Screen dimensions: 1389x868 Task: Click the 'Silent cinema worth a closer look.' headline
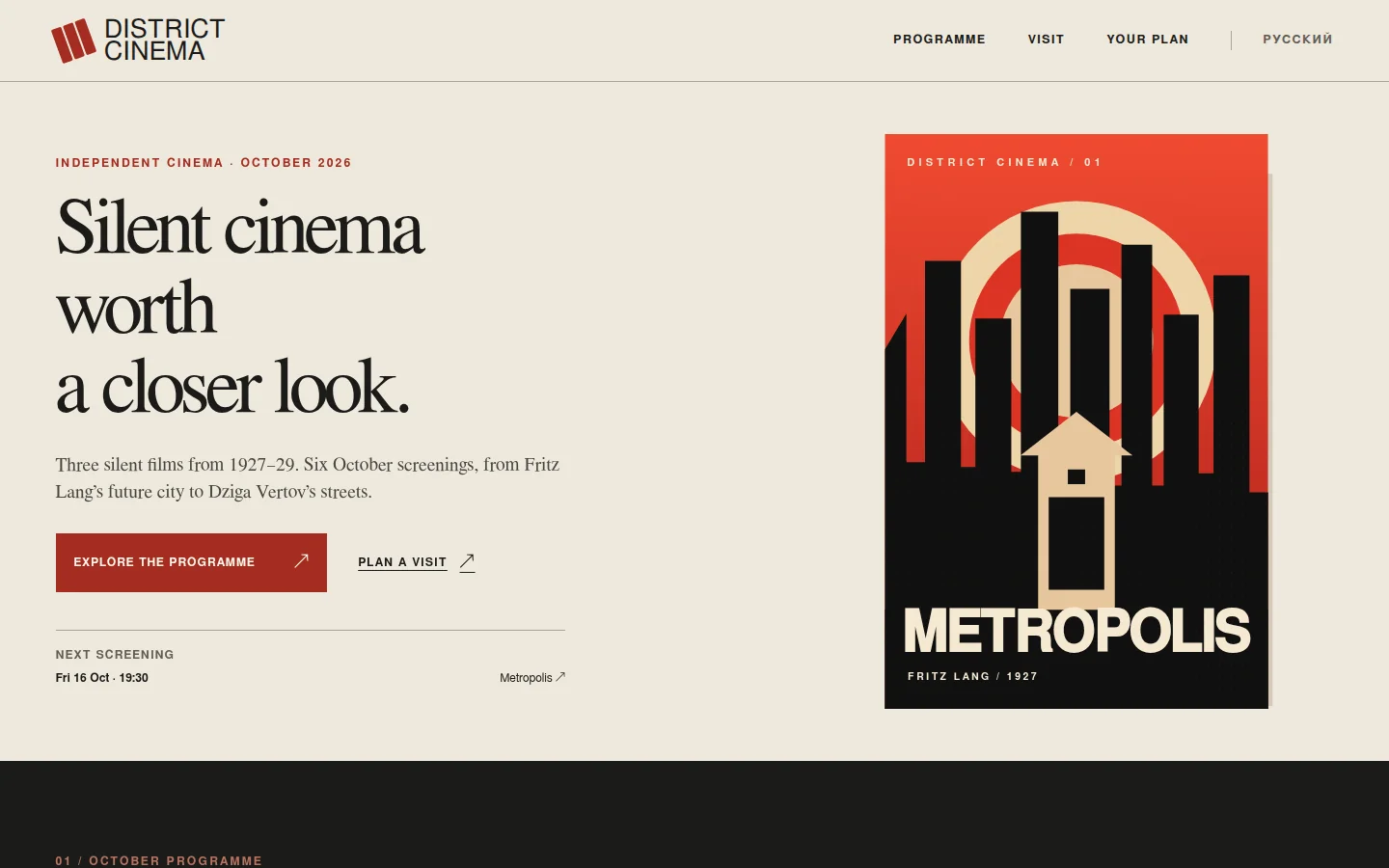[240, 307]
